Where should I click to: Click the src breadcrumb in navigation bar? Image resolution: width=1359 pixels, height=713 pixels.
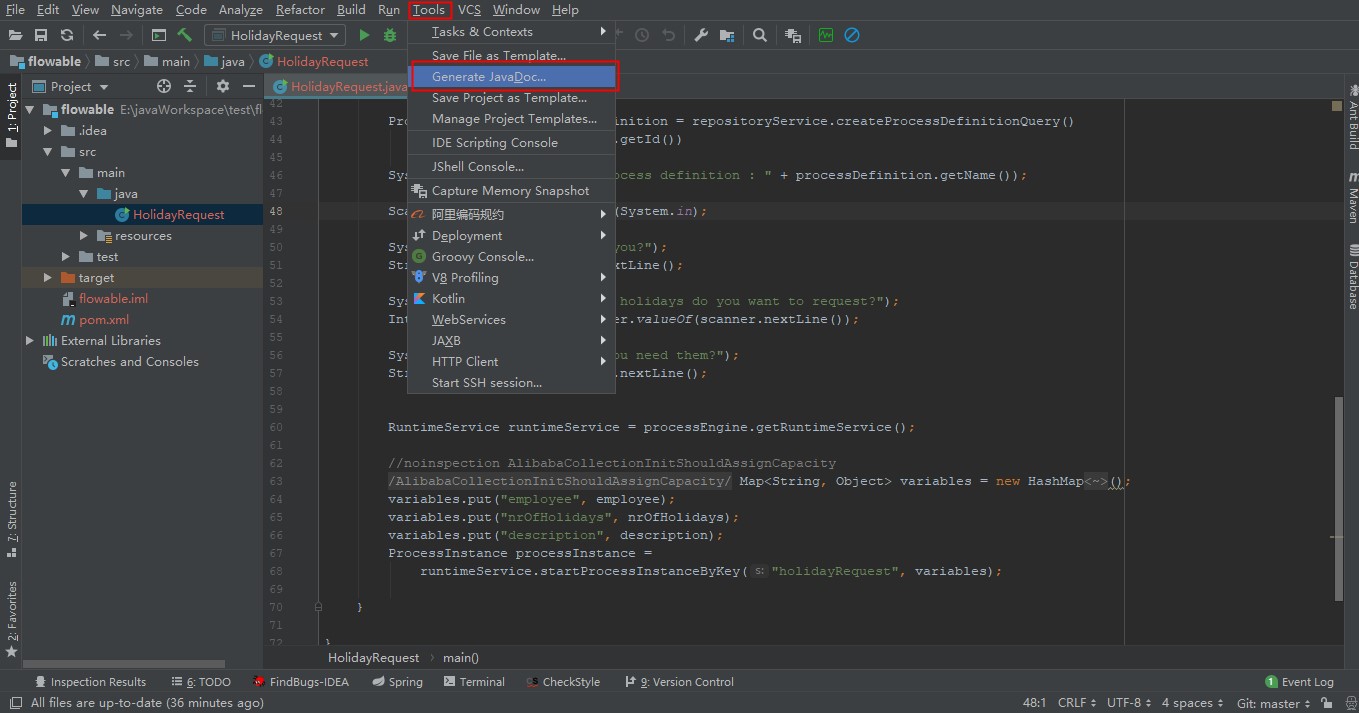121,62
